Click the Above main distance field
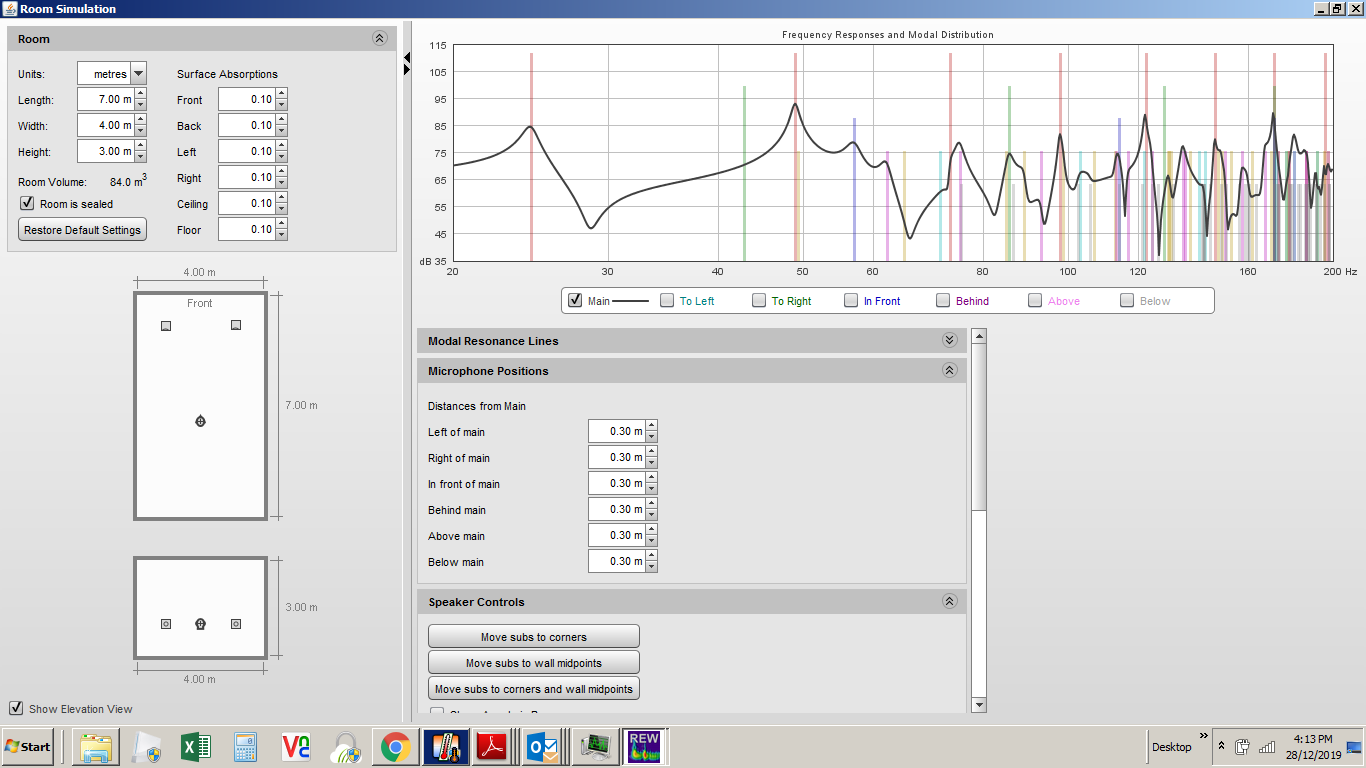This screenshot has height=768, width=1366. tap(617, 536)
